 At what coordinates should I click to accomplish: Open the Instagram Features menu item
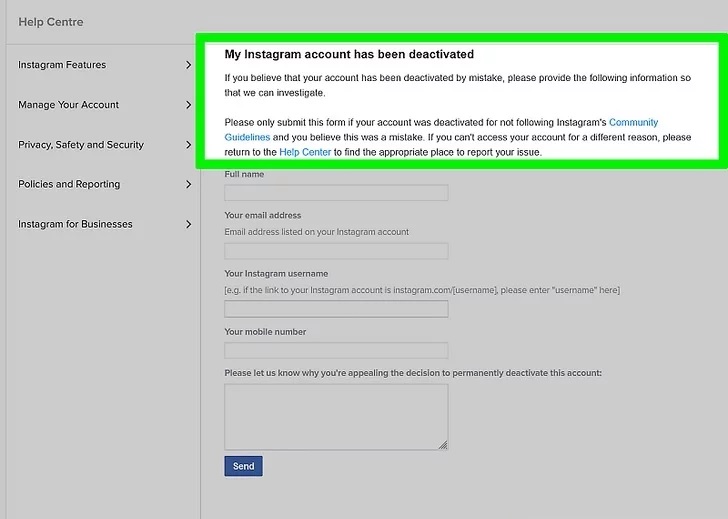(x=62, y=65)
